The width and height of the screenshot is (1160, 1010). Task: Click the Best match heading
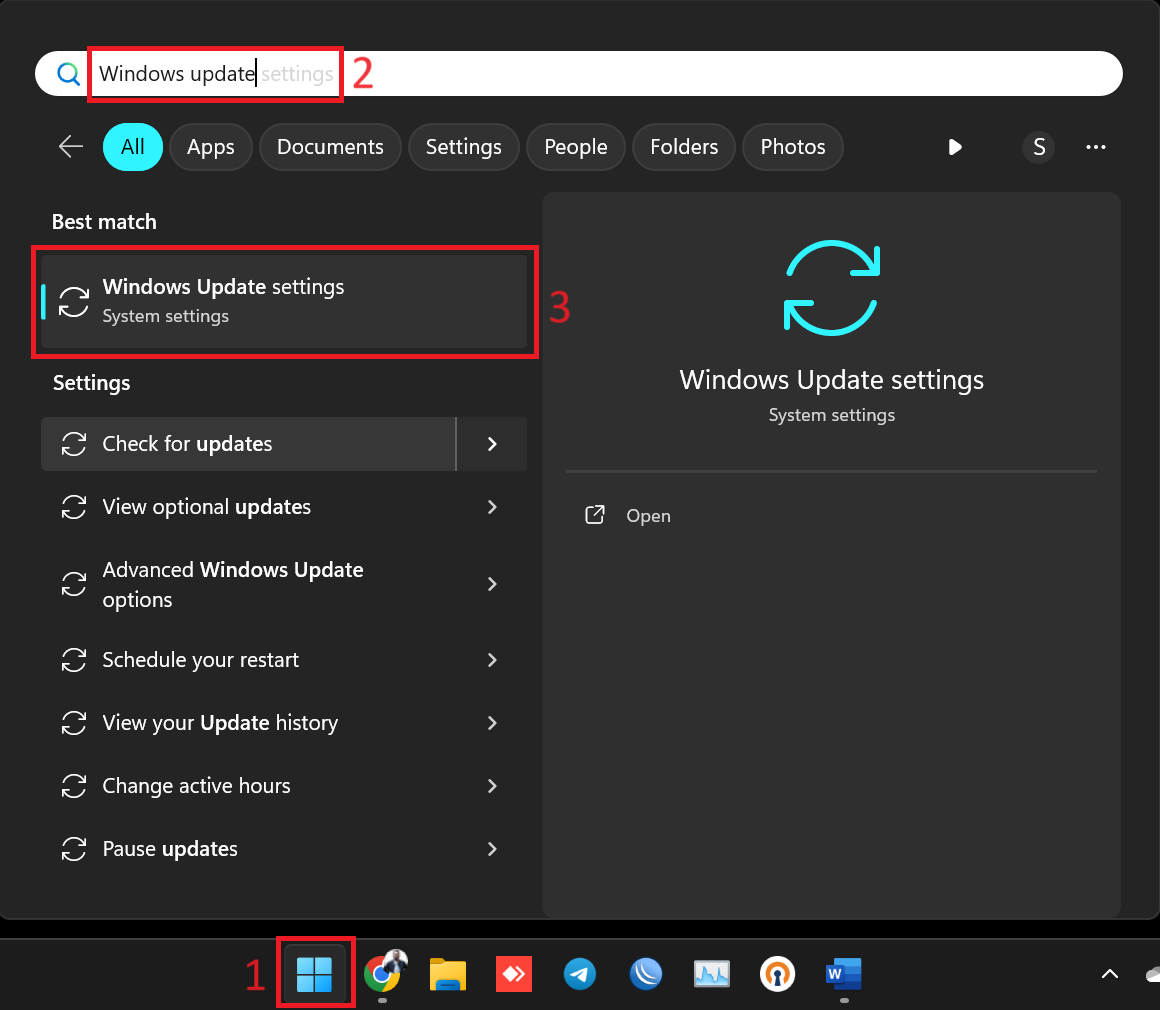pyautogui.click(x=104, y=222)
